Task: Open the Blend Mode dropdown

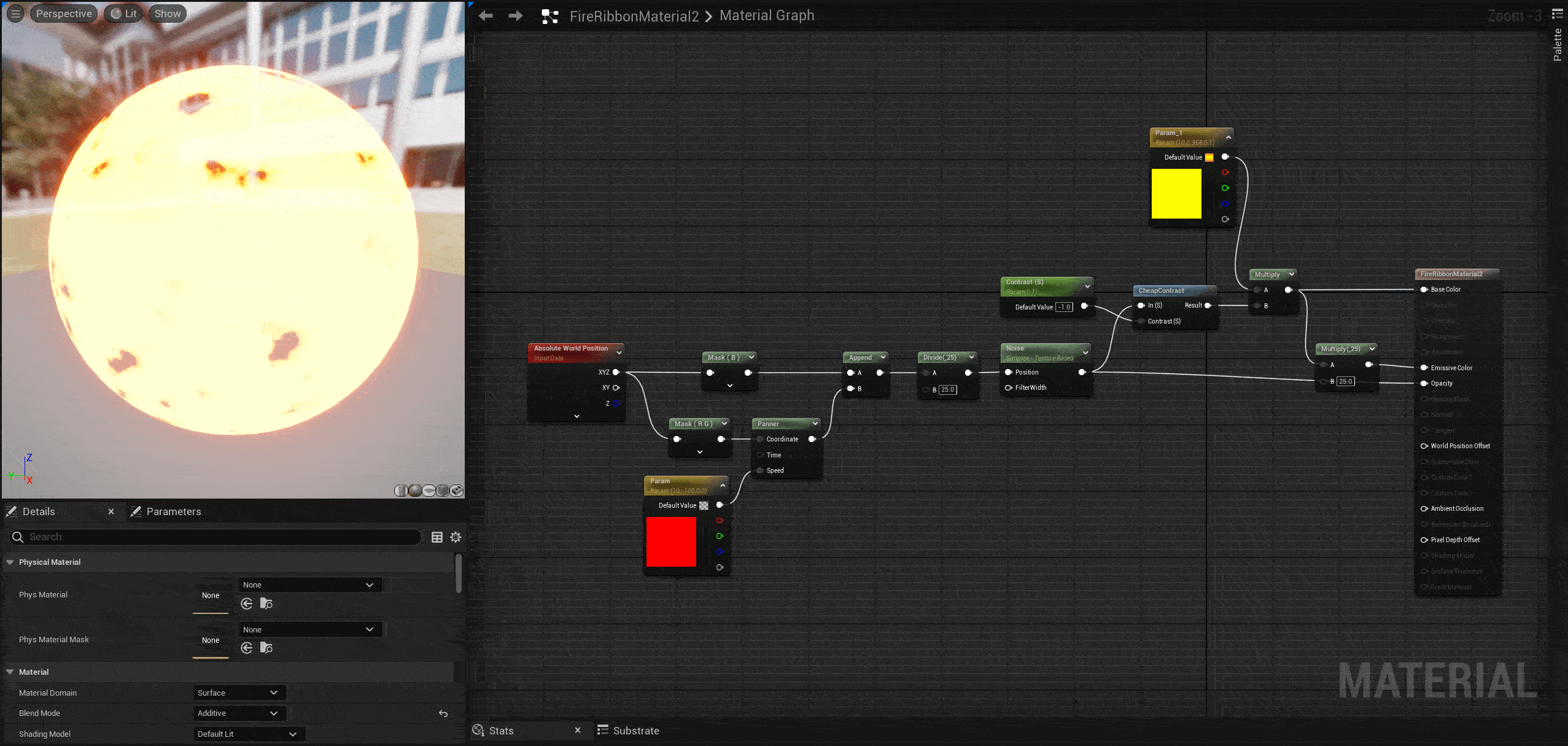Action: (x=238, y=713)
